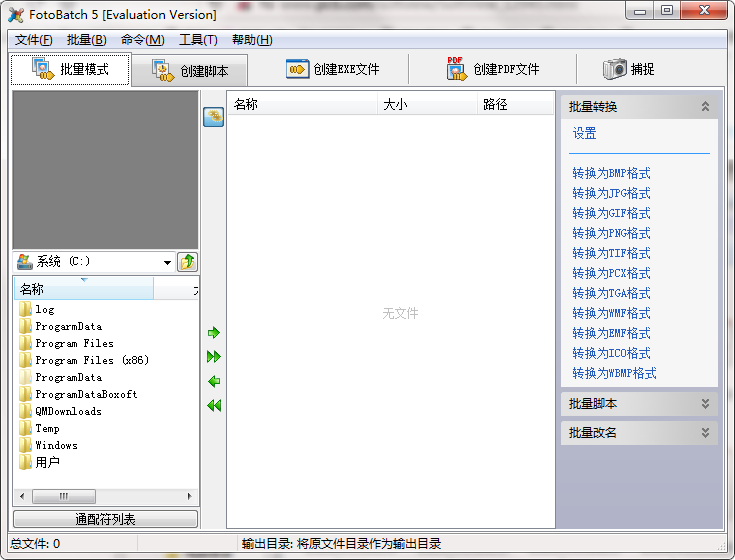Sort file list by 大小 column
735x560 pixels.
pyautogui.click(x=427, y=104)
